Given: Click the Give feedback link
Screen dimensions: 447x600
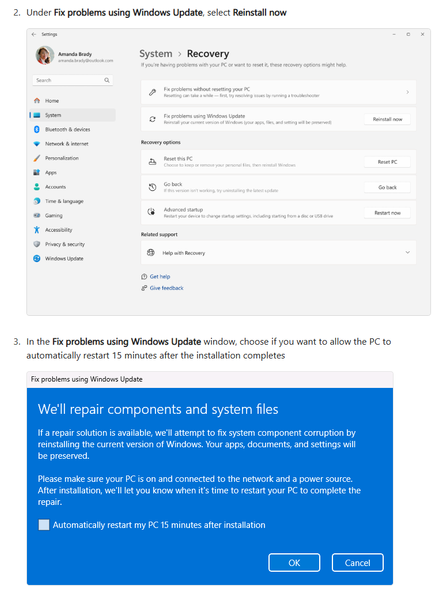Looking at the screenshot, I should click(166, 288).
